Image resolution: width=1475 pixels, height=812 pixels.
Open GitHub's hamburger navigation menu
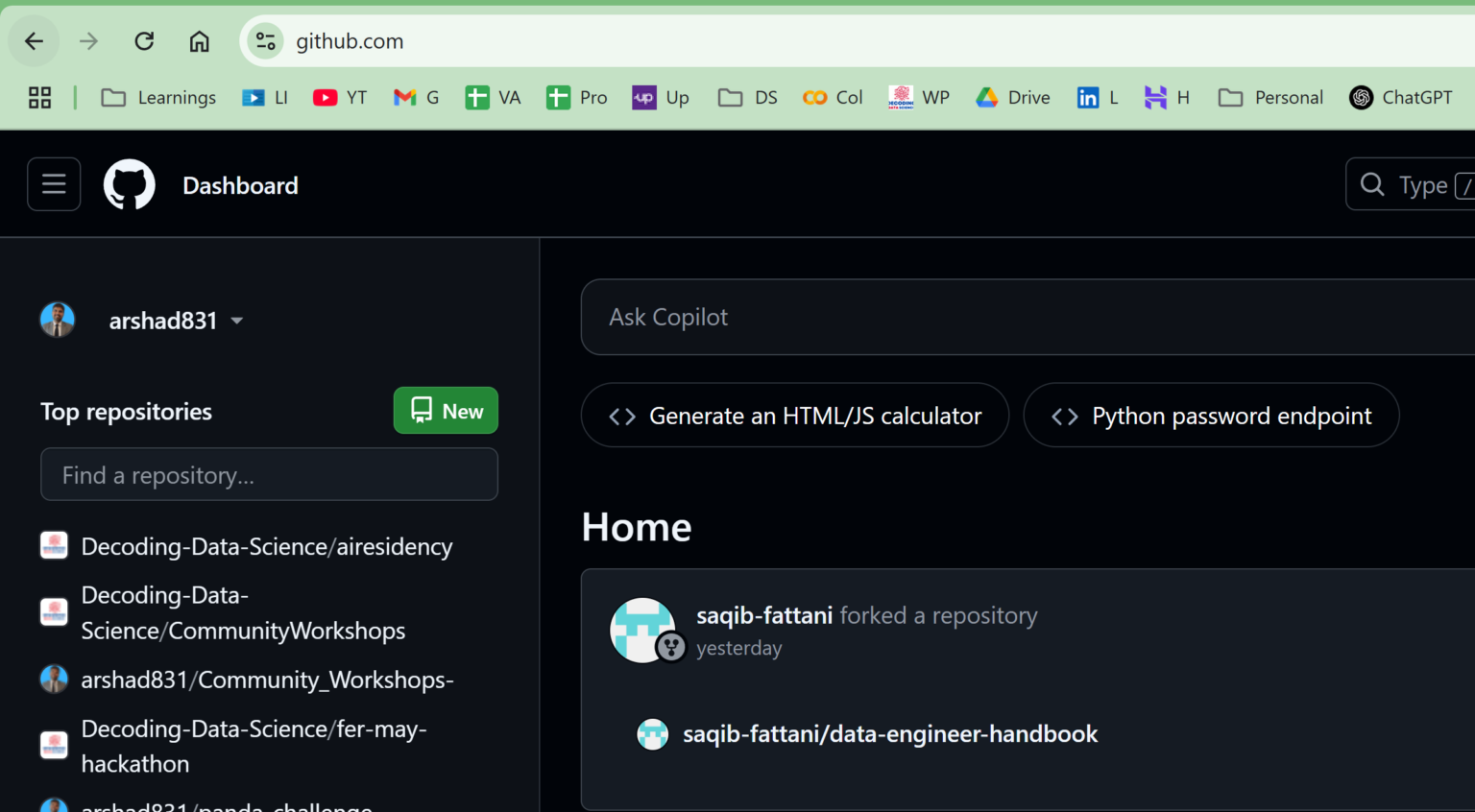tap(53, 184)
